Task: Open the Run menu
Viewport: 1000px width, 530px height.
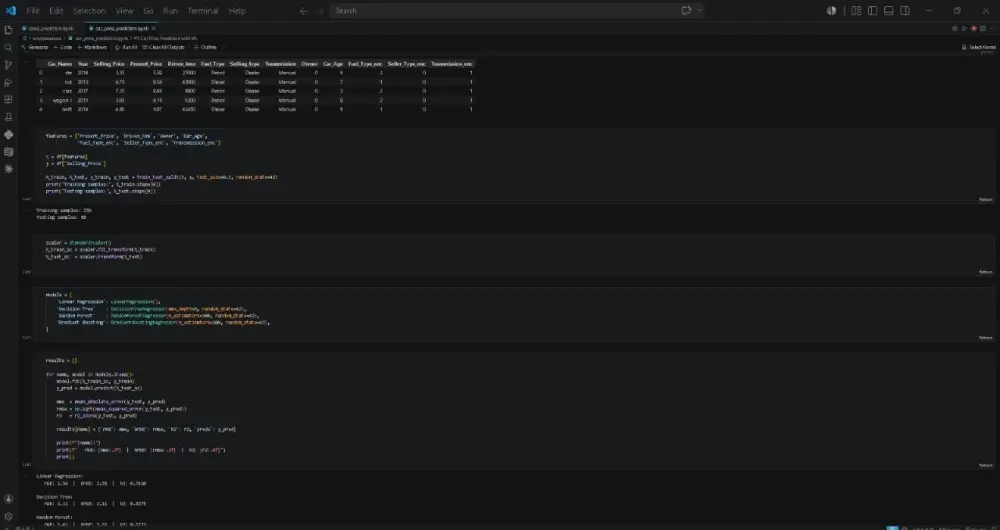Action: click(x=170, y=11)
